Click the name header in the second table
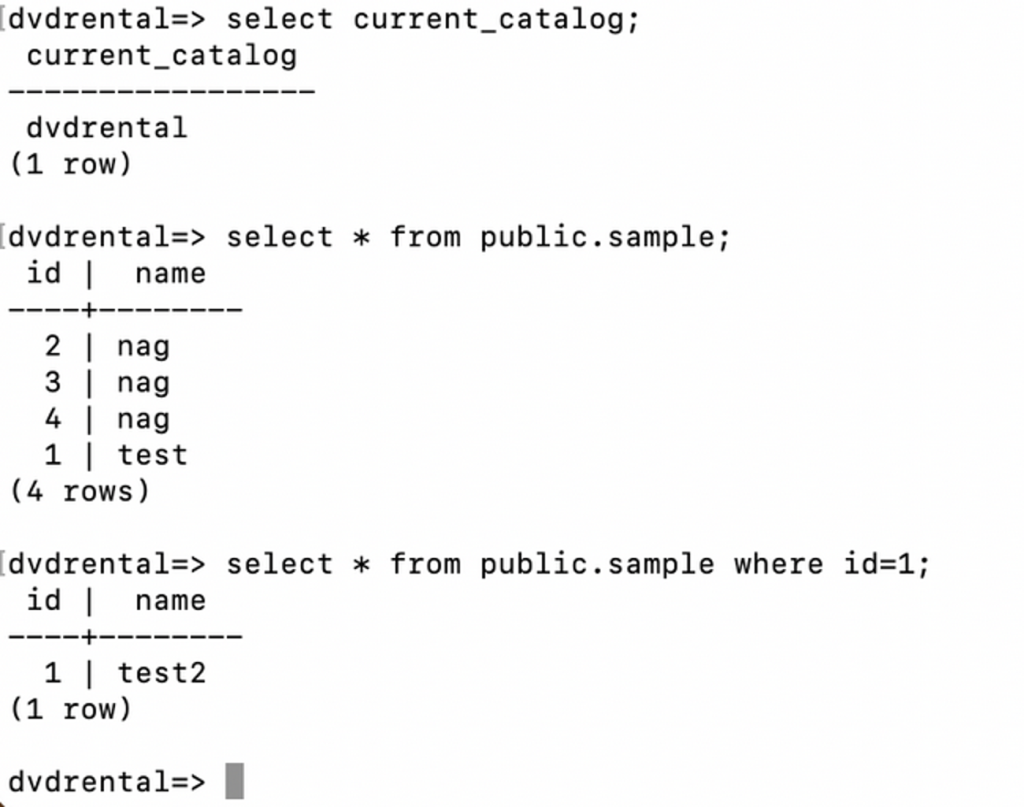The height and width of the screenshot is (807, 1024). (170, 601)
